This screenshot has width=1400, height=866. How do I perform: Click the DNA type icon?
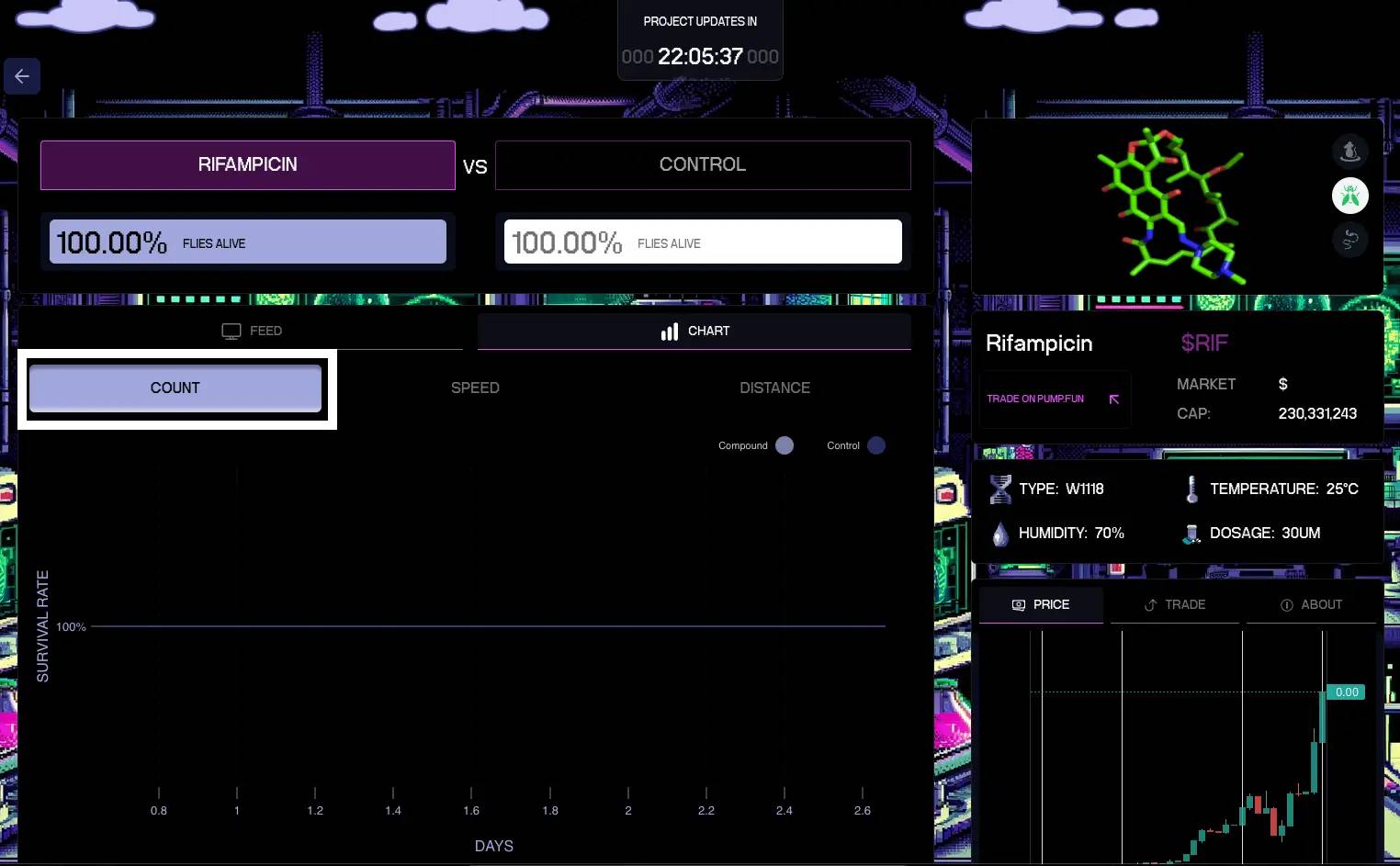[1000, 489]
